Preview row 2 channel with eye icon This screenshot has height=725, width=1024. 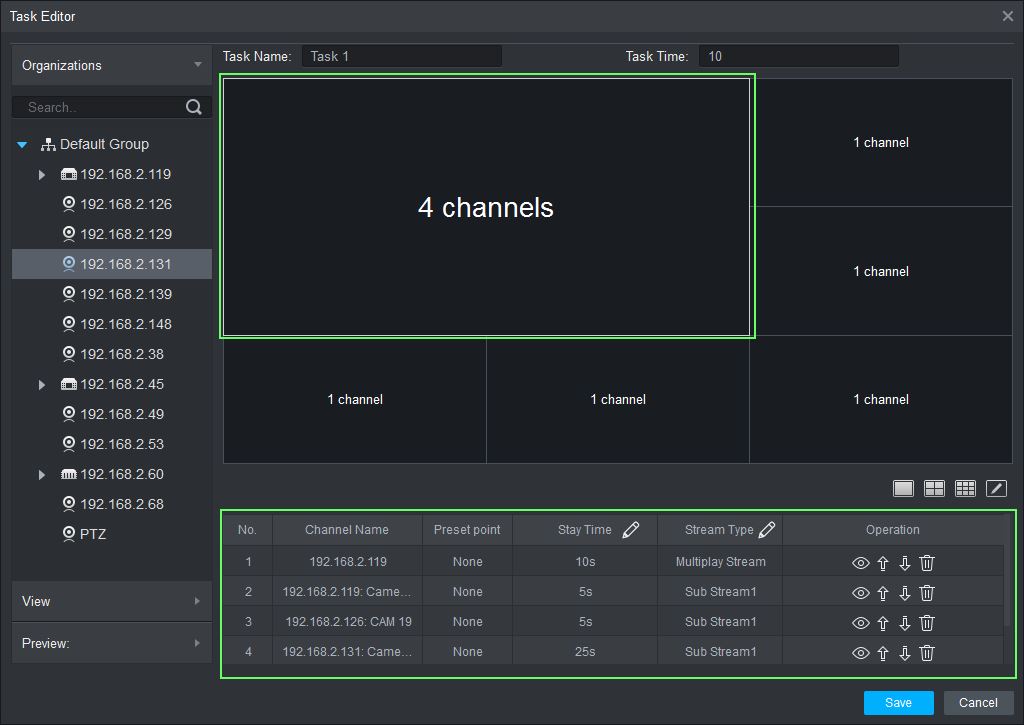pos(861,592)
